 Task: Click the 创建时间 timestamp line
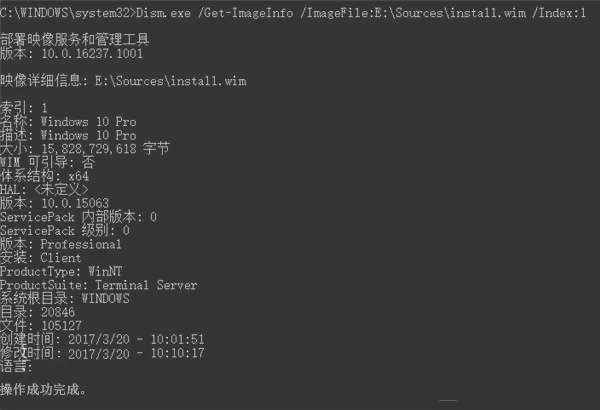click(x=102, y=339)
